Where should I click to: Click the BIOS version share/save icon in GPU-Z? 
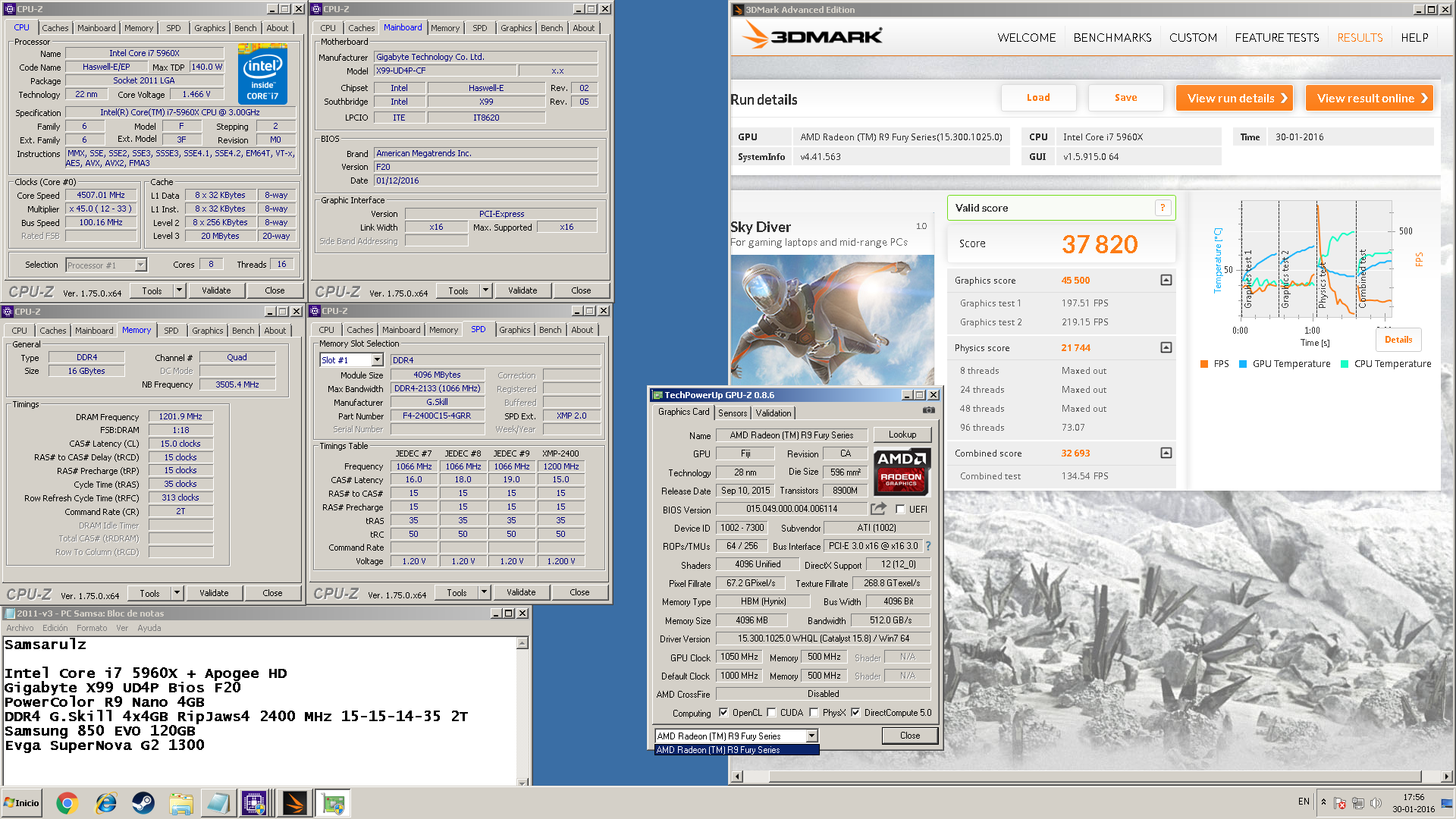878,509
